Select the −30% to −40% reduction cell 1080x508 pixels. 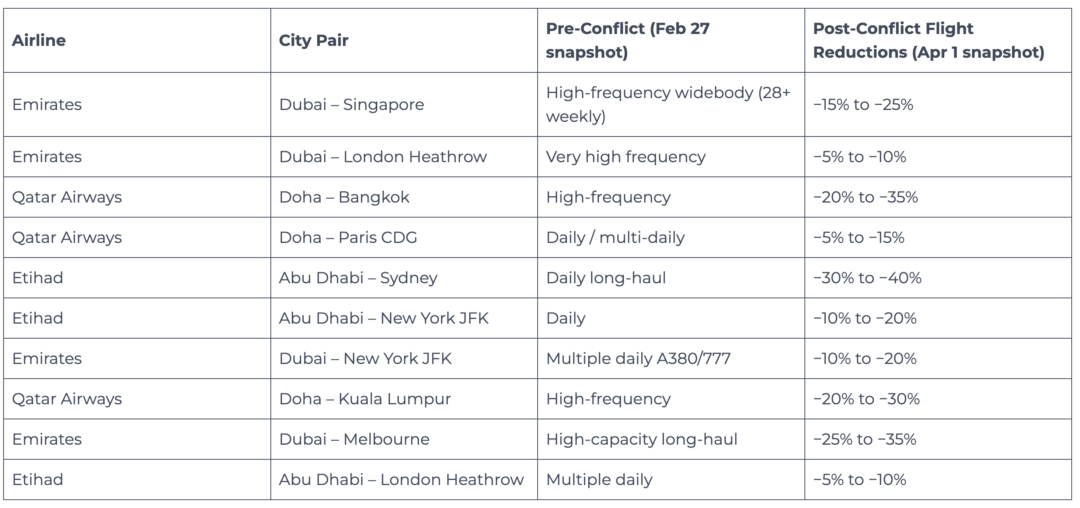pyautogui.click(x=867, y=278)
